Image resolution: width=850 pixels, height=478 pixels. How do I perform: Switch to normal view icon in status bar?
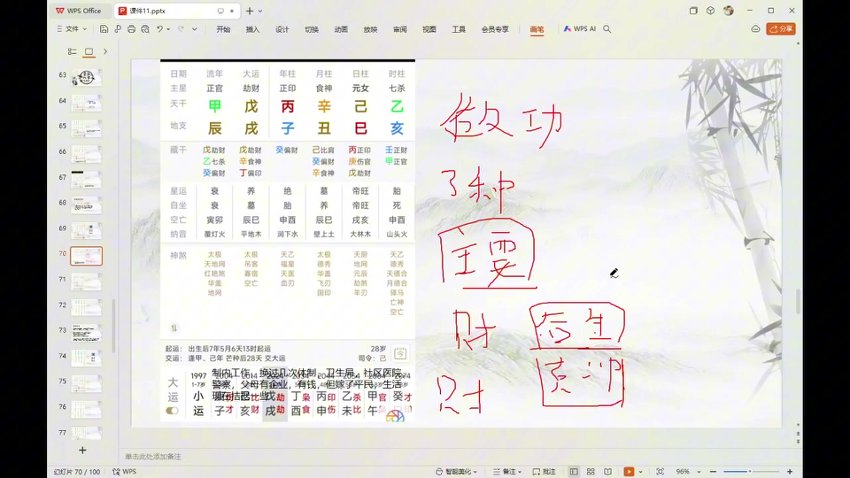click(574, 471)
